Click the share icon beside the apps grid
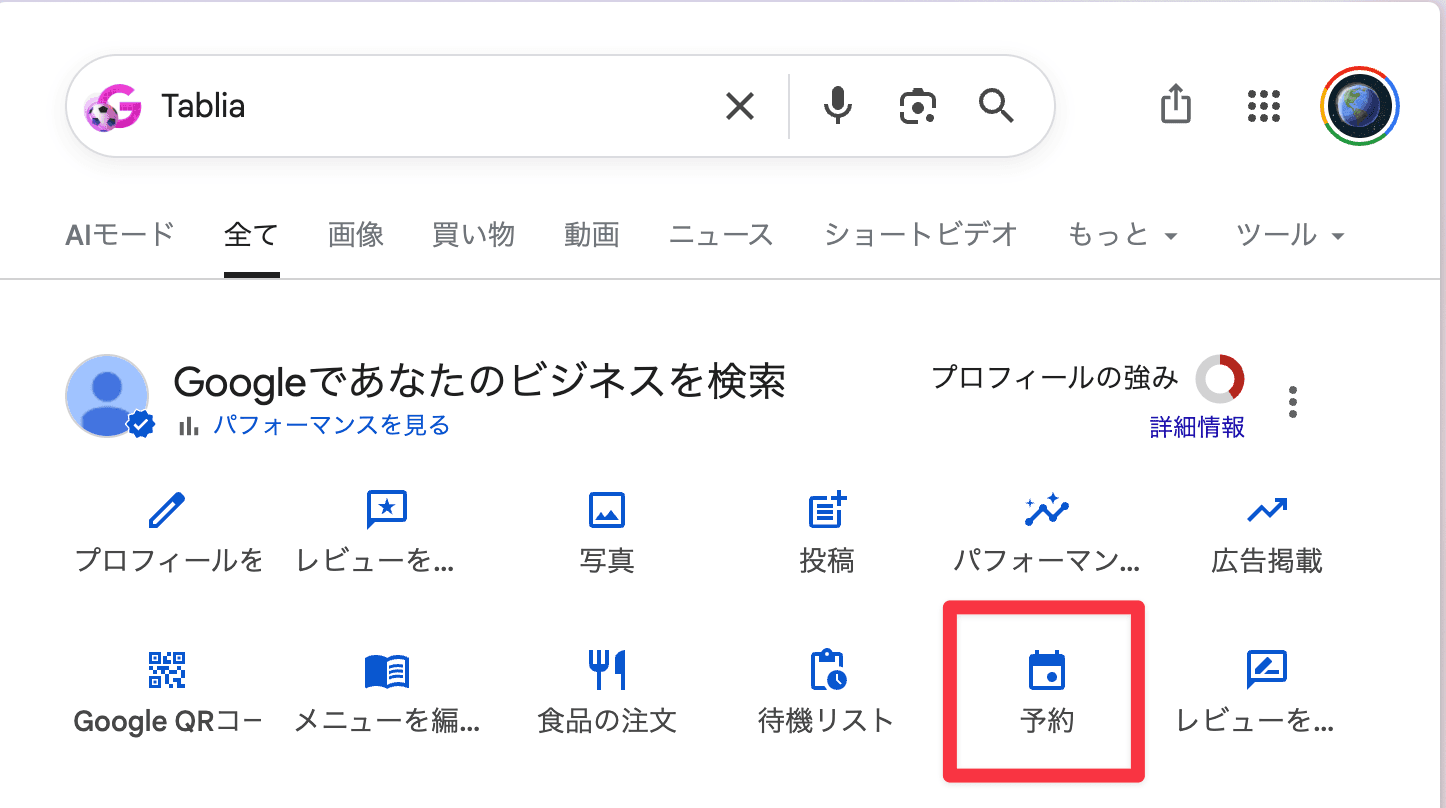Viewport: 1446px width, 808px height. tap(1176, 104)
